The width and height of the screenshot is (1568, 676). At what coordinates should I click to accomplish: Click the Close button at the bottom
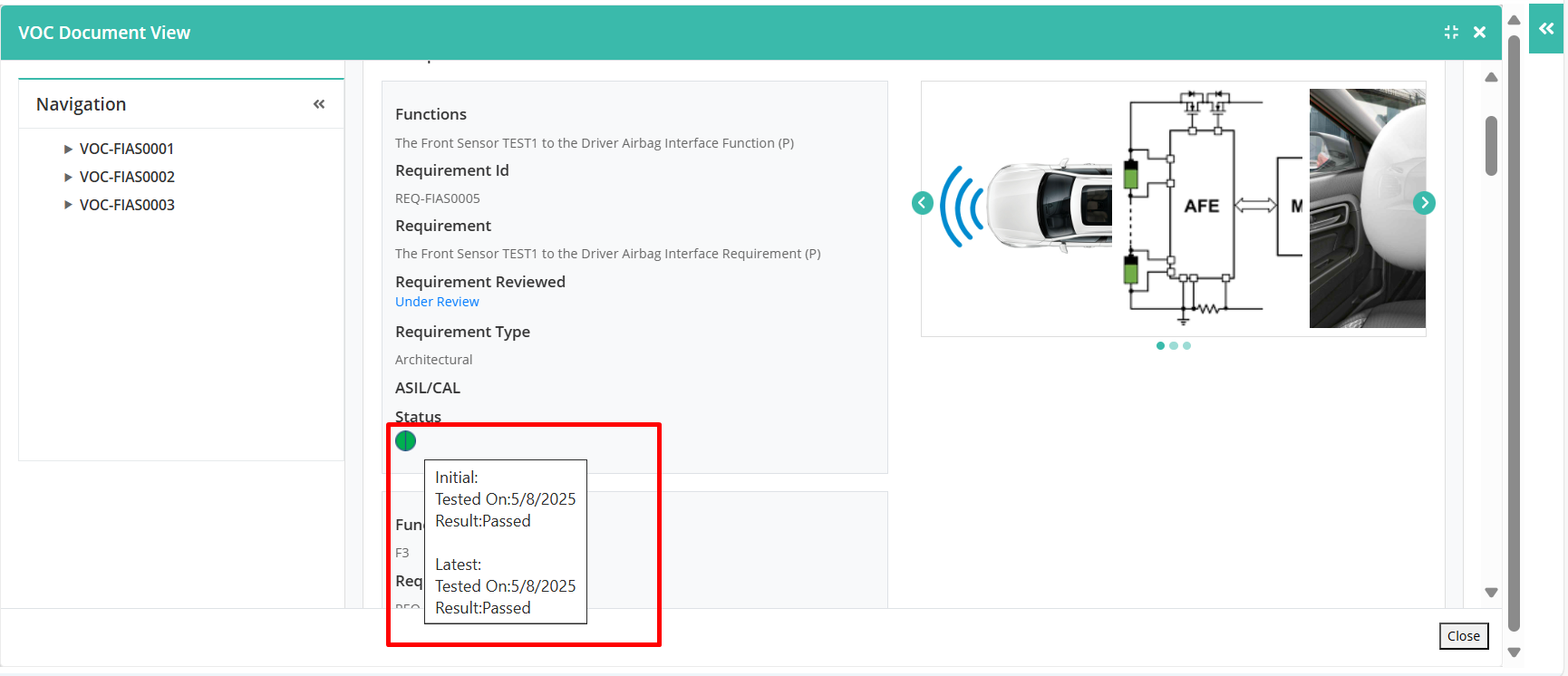pyautogui.click(x=1464, y=636)
